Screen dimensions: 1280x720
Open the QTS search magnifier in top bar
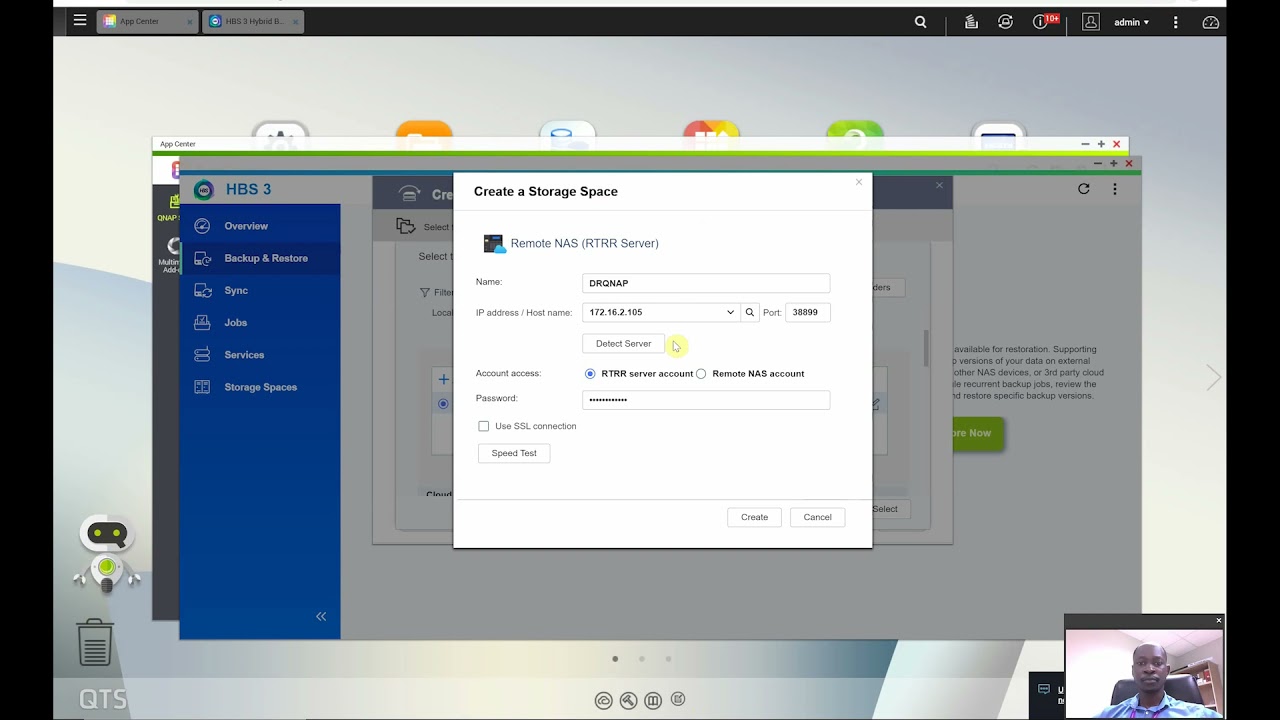(921, 22)
